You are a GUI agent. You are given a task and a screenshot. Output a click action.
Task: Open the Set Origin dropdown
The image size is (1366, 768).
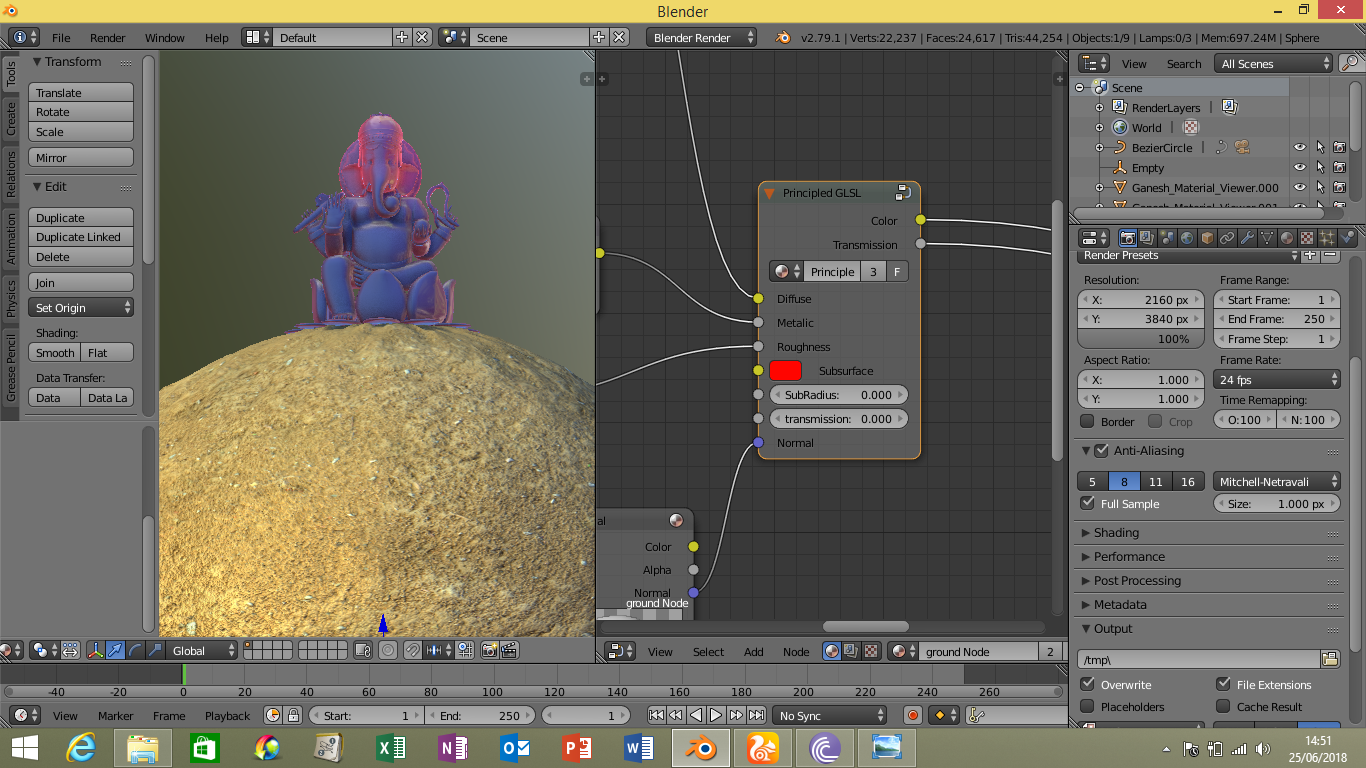pos(81,307)
